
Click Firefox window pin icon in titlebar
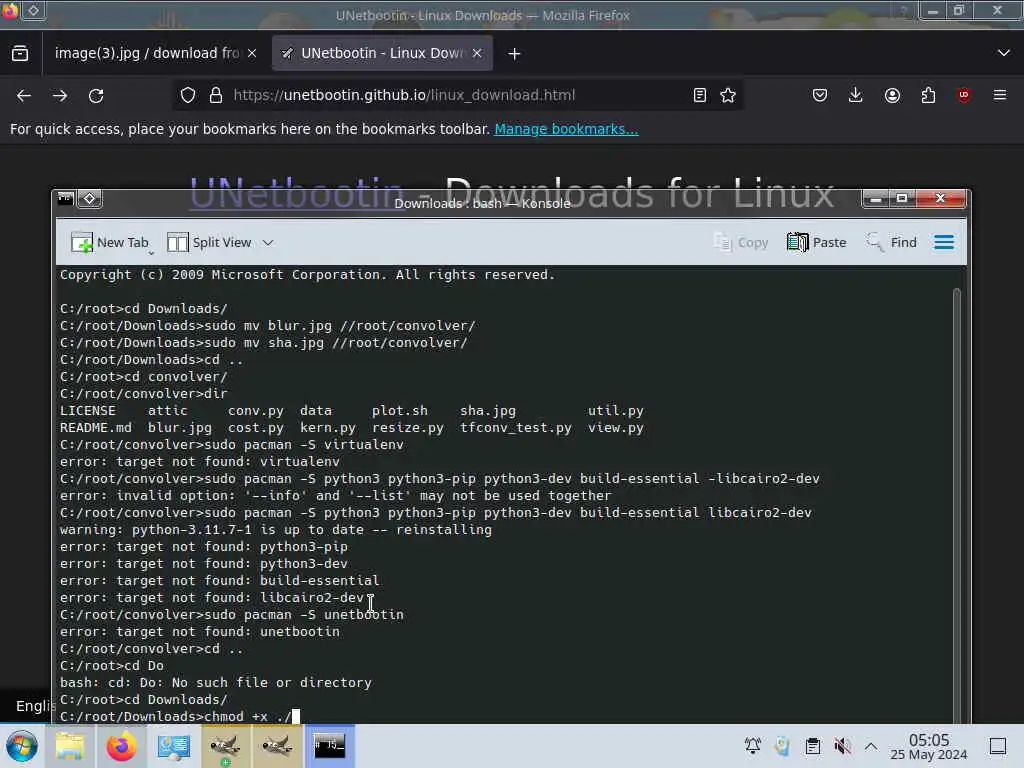33,10
